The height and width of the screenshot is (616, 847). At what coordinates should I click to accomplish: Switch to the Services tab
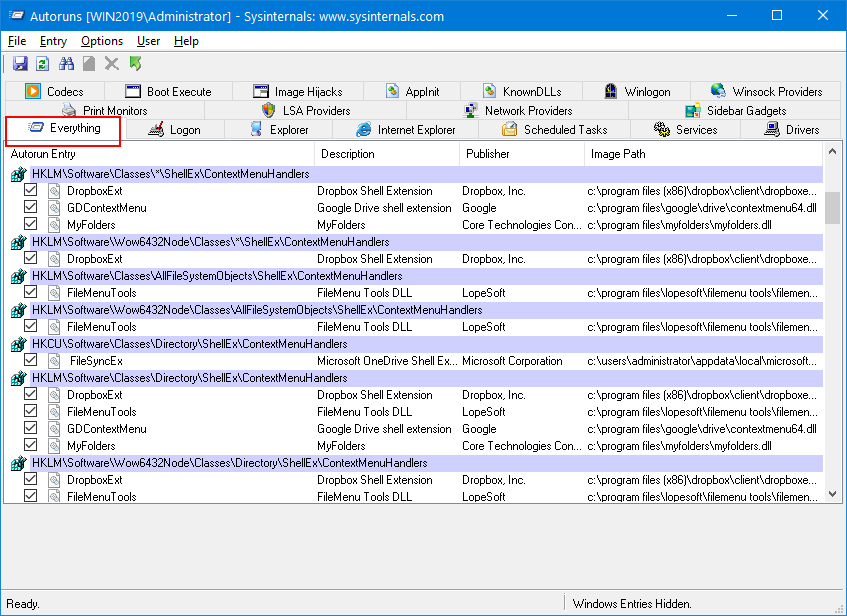[685, 130]
